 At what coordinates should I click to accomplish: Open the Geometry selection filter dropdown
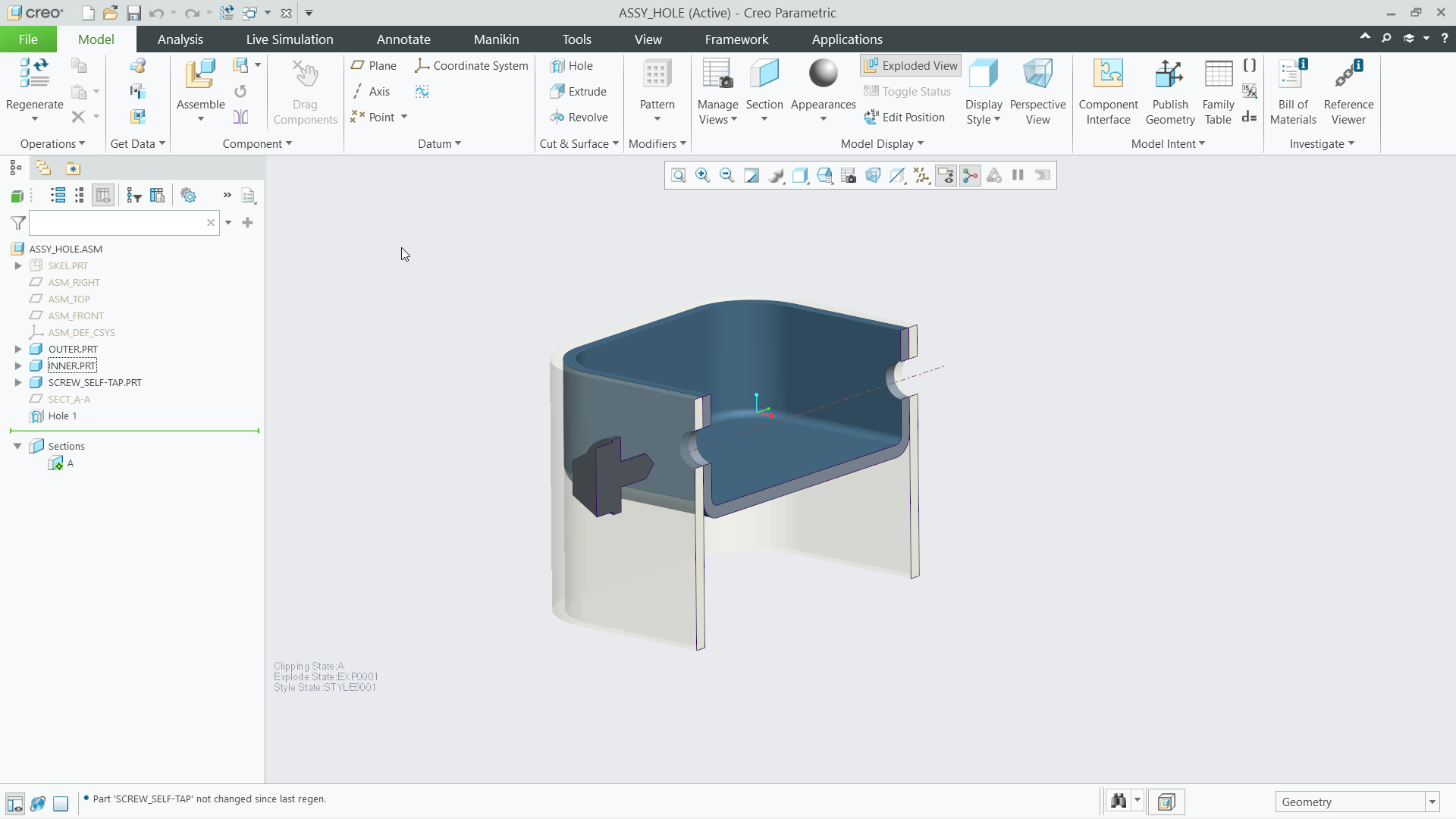point(1432,802)
